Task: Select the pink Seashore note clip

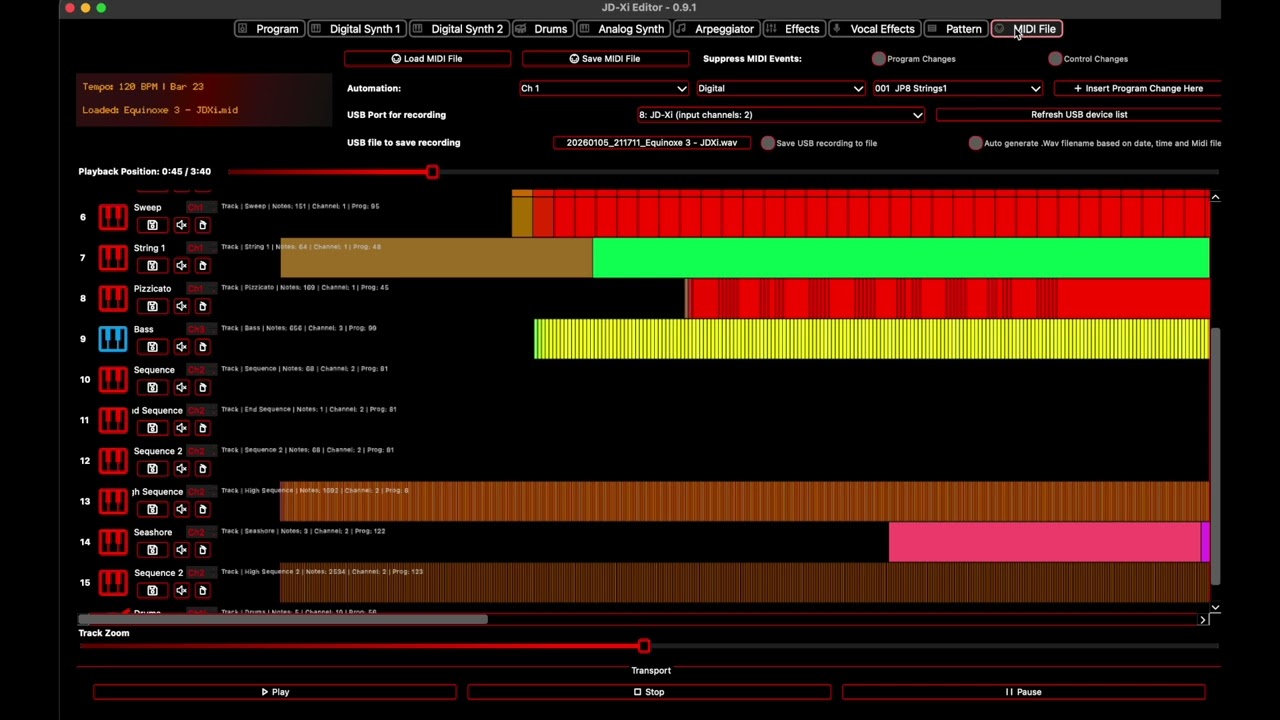Action: coord(1045,542)
